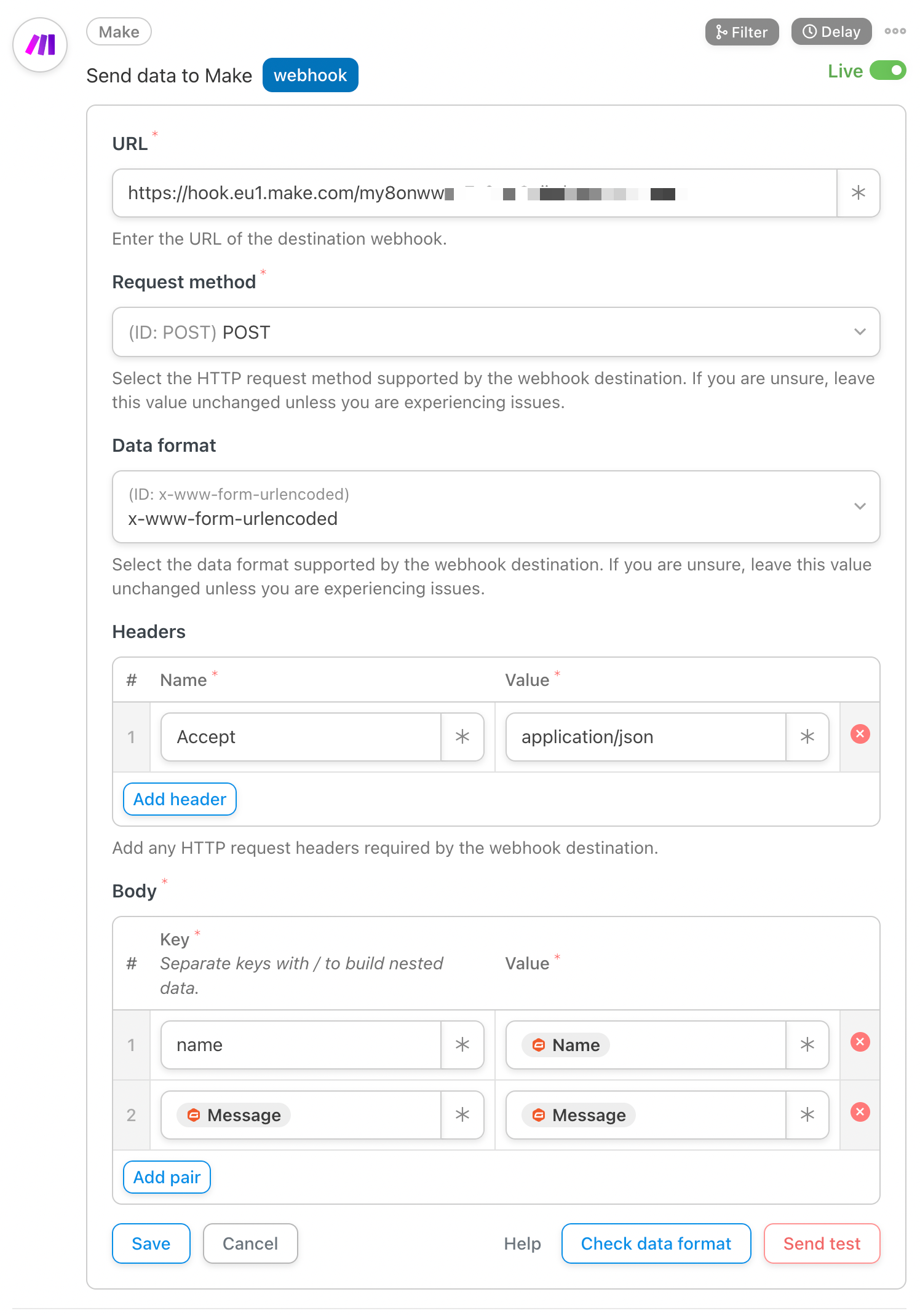This screenshot has width=920, height=1316.
Task: Edit the body key field 'name'
Action: tap(301, 1045)
